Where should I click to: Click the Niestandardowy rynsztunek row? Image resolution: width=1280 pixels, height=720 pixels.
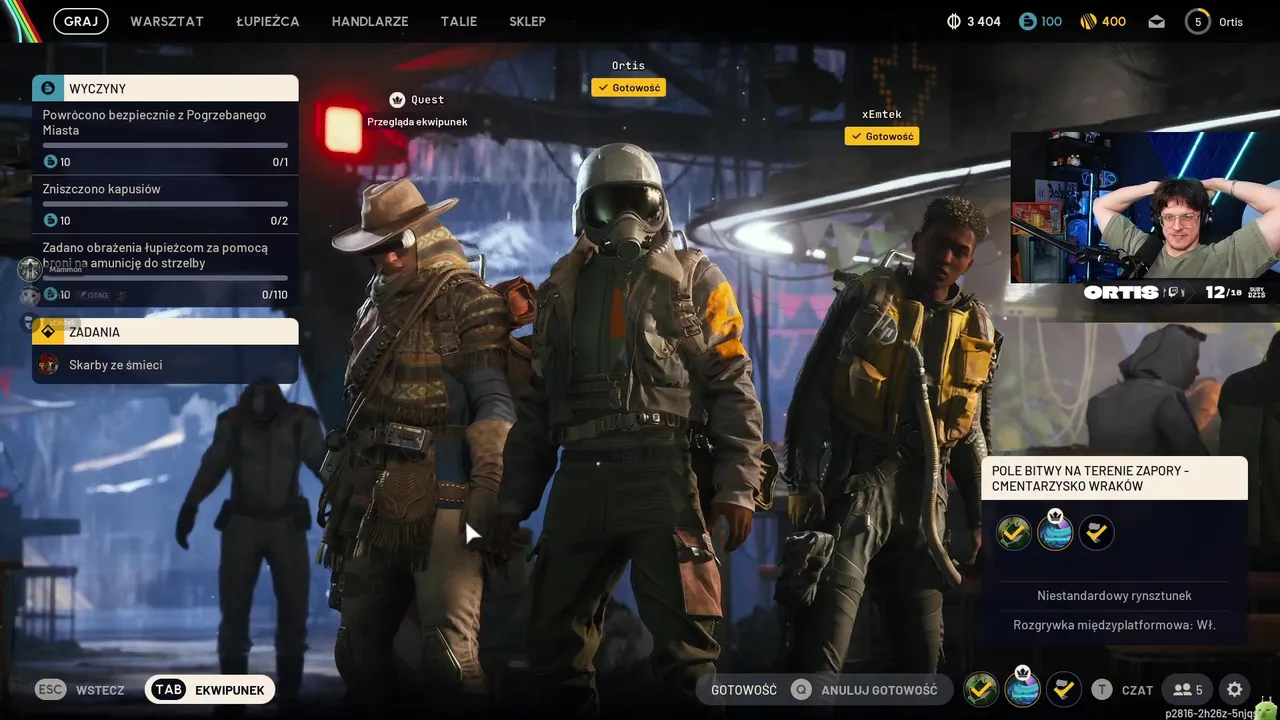click(1114, 596)
